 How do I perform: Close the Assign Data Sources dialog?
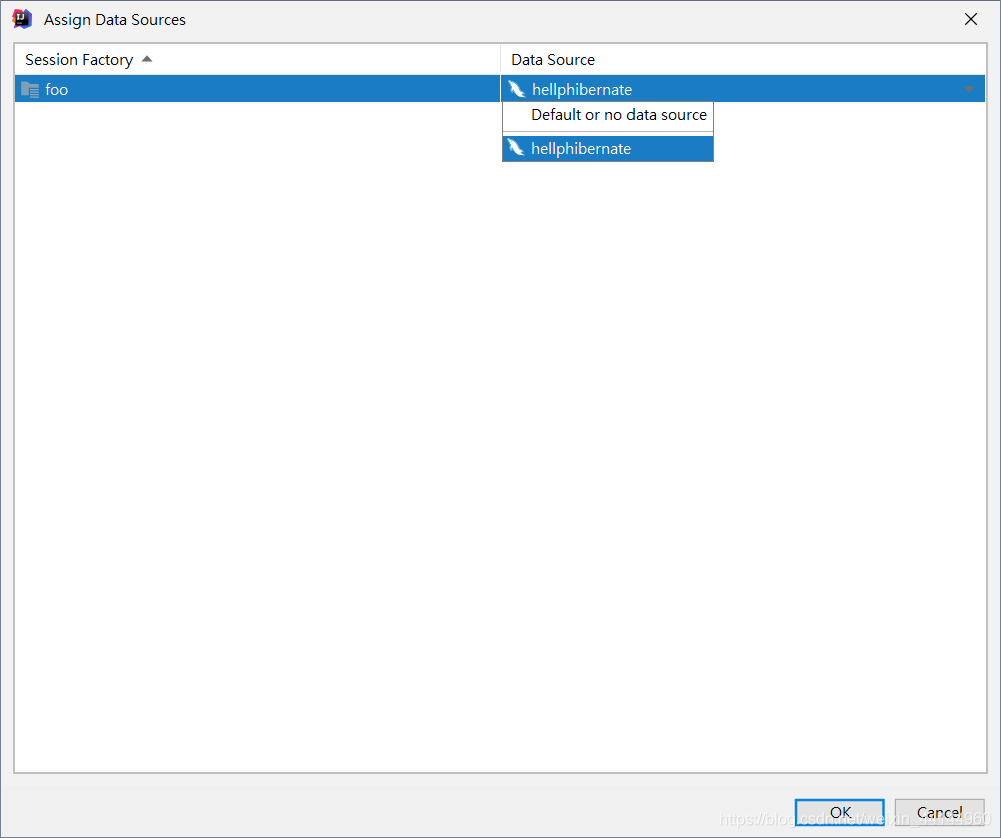[x=971, y=19]
